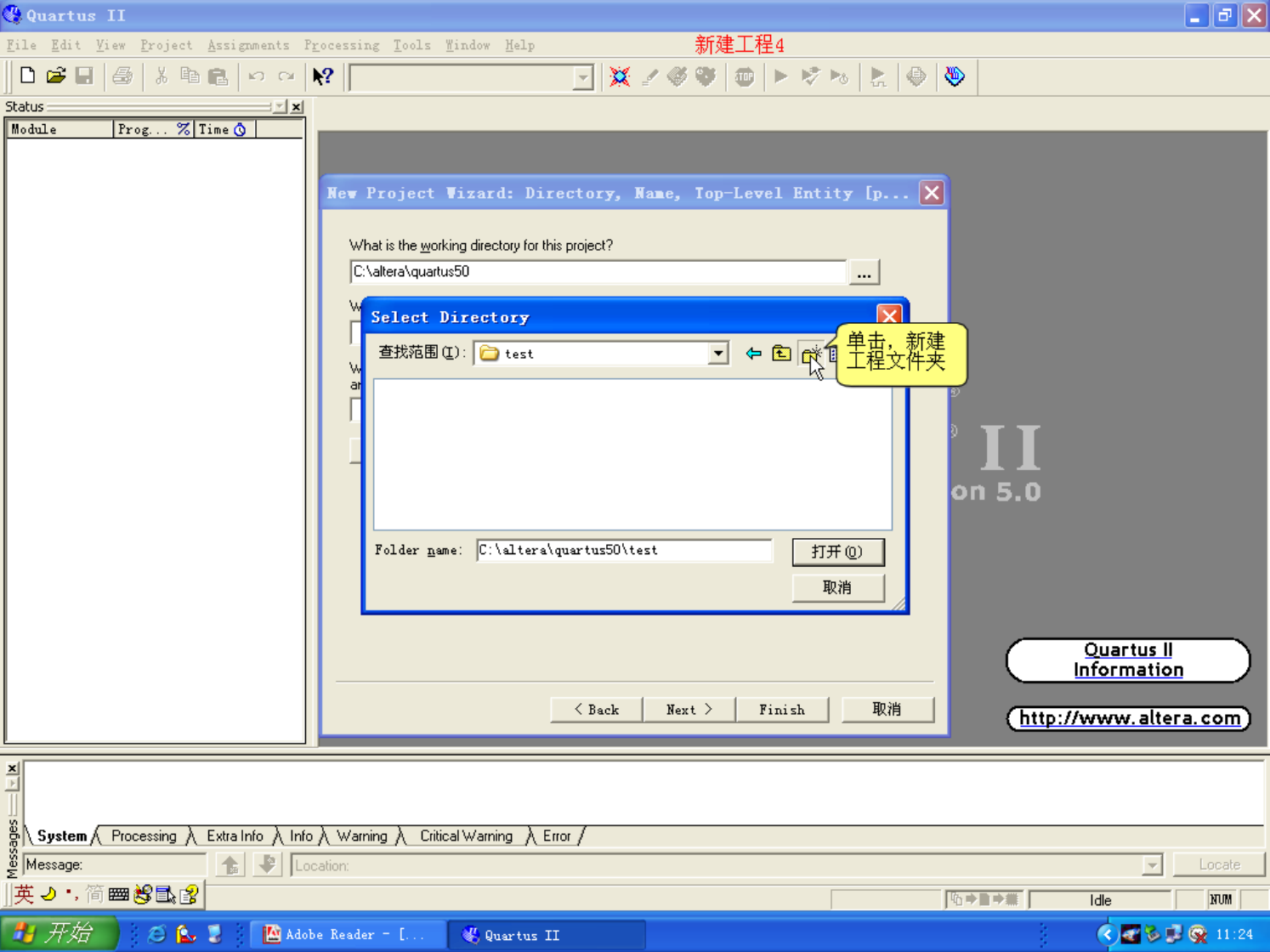Click the Start Compilation play icon
This screenshot has height=952, width=1270.
click(x=781, y=76)
